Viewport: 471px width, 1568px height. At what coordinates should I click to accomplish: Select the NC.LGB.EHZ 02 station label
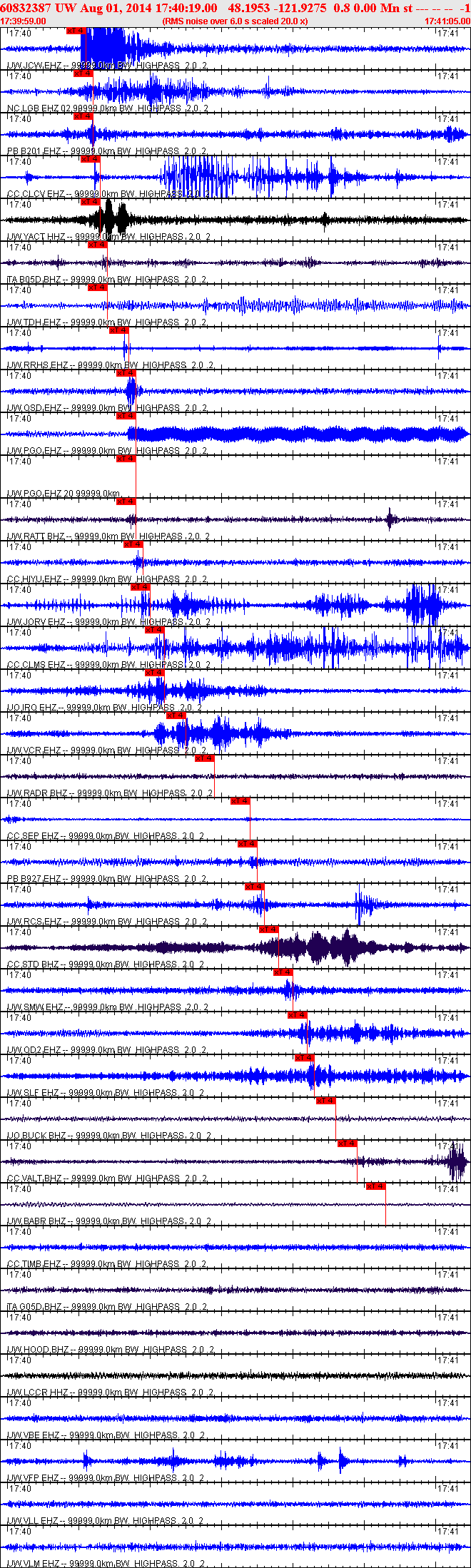click(108, 108)
